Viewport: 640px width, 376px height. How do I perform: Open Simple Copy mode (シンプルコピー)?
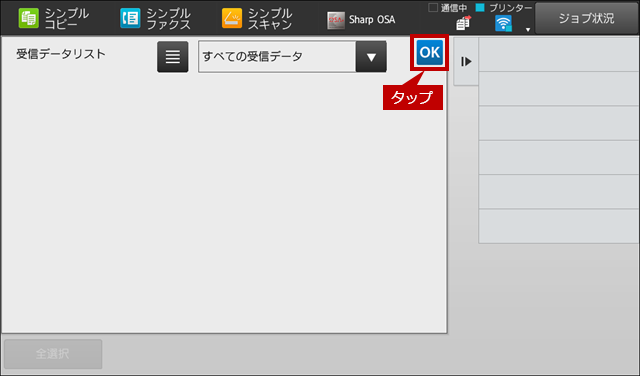point(53,18)
